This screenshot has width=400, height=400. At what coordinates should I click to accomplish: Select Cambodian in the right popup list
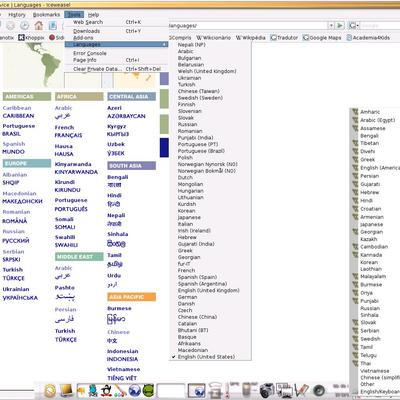coord(374,247)
